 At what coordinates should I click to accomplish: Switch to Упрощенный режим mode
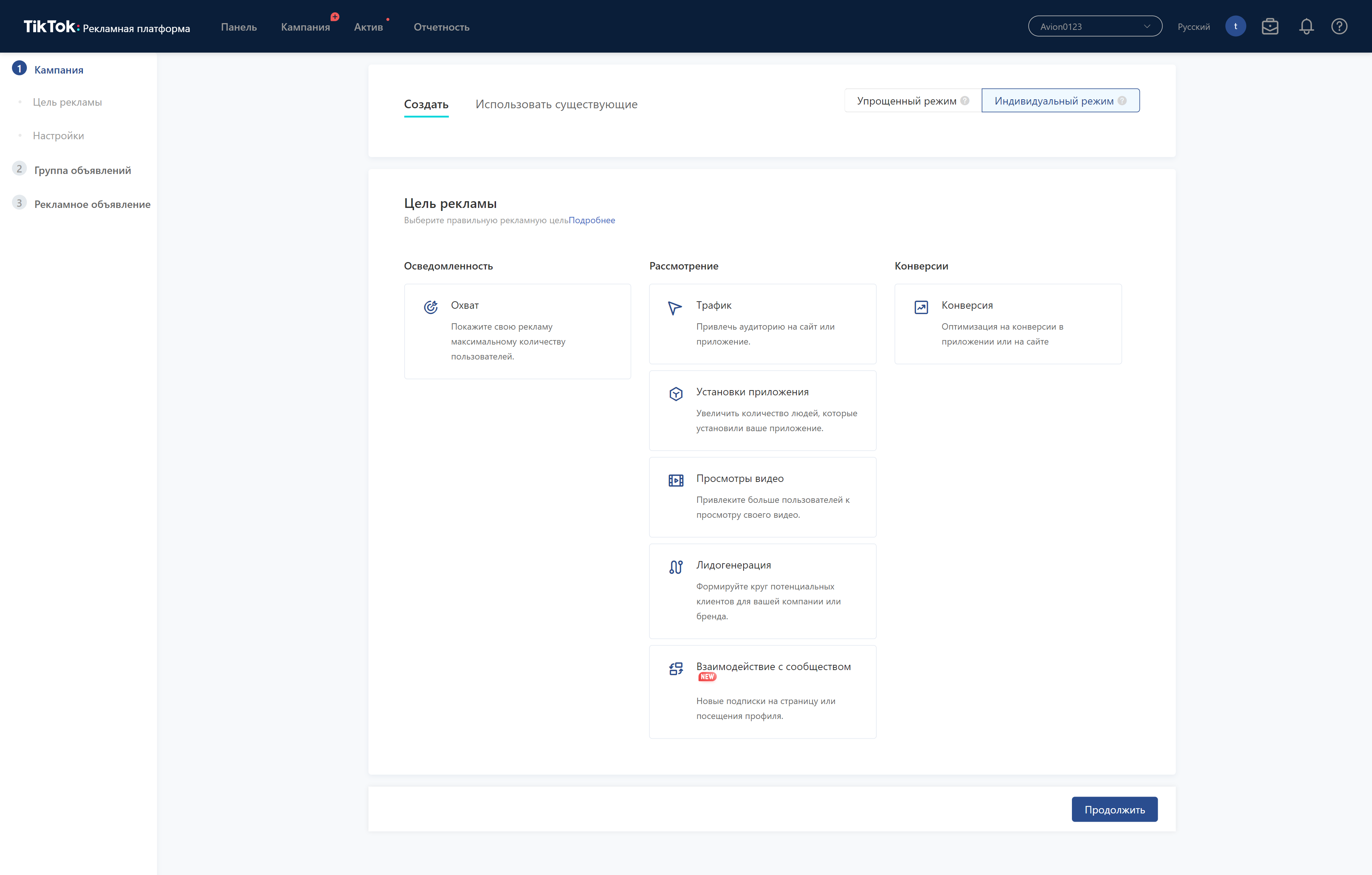coord(912,101)
